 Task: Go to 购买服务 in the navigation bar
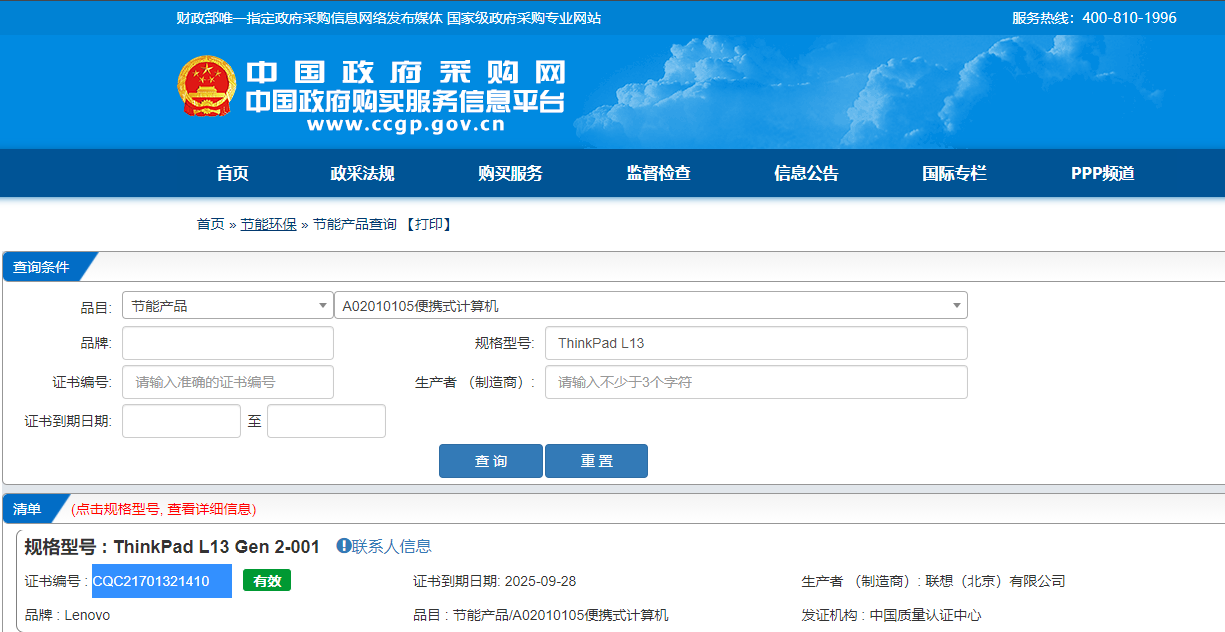click(510, 173)
